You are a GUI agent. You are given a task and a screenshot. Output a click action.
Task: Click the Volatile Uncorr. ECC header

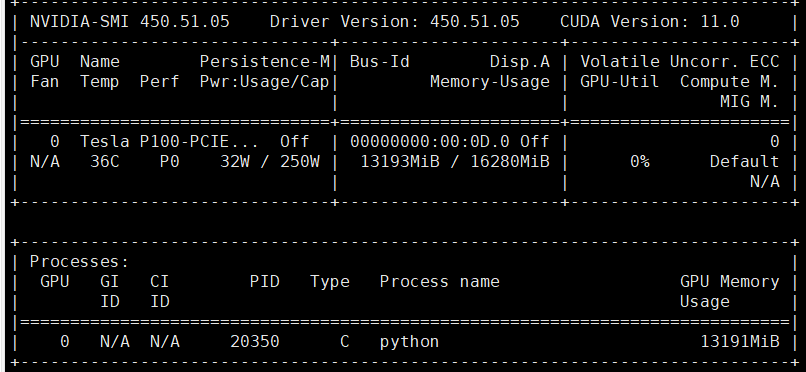680,62
